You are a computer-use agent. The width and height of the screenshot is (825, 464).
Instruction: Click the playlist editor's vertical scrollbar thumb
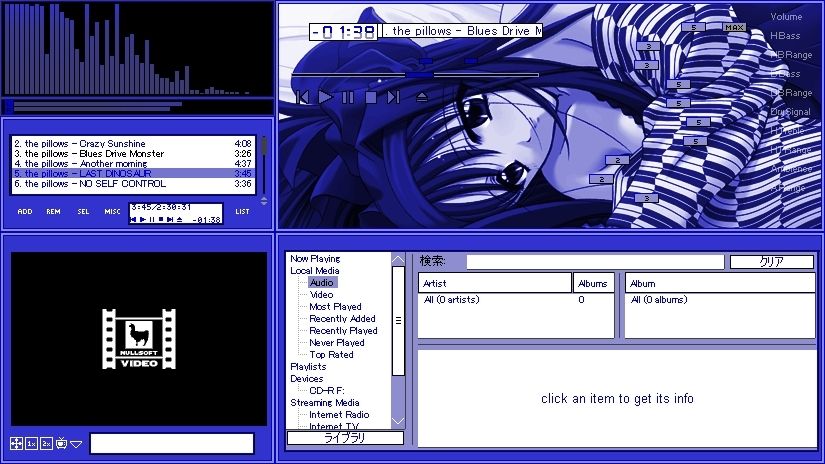pyautogui.click(x=264, y=146)
